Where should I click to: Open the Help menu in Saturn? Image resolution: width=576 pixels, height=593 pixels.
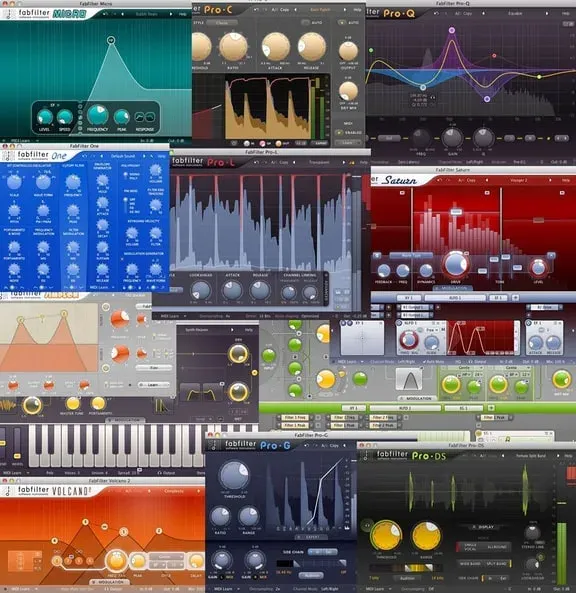tap(565, 180)
